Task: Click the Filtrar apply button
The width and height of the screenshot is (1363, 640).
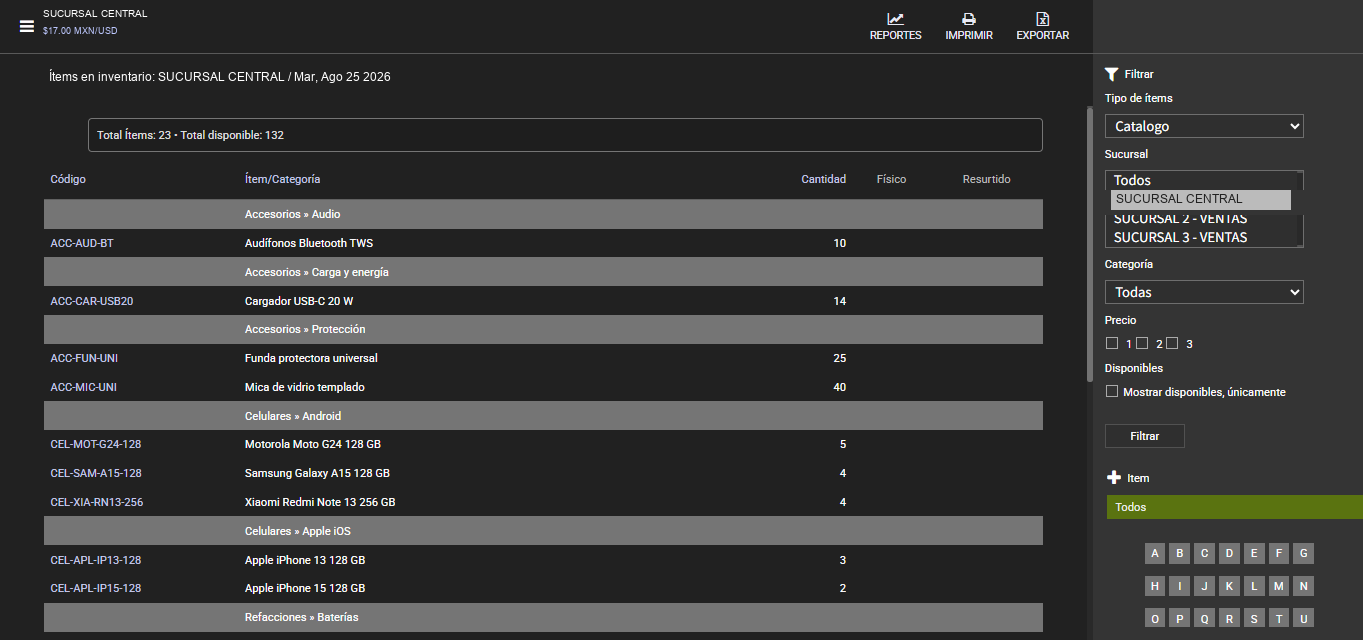Action: click(x=1145, y=436)
